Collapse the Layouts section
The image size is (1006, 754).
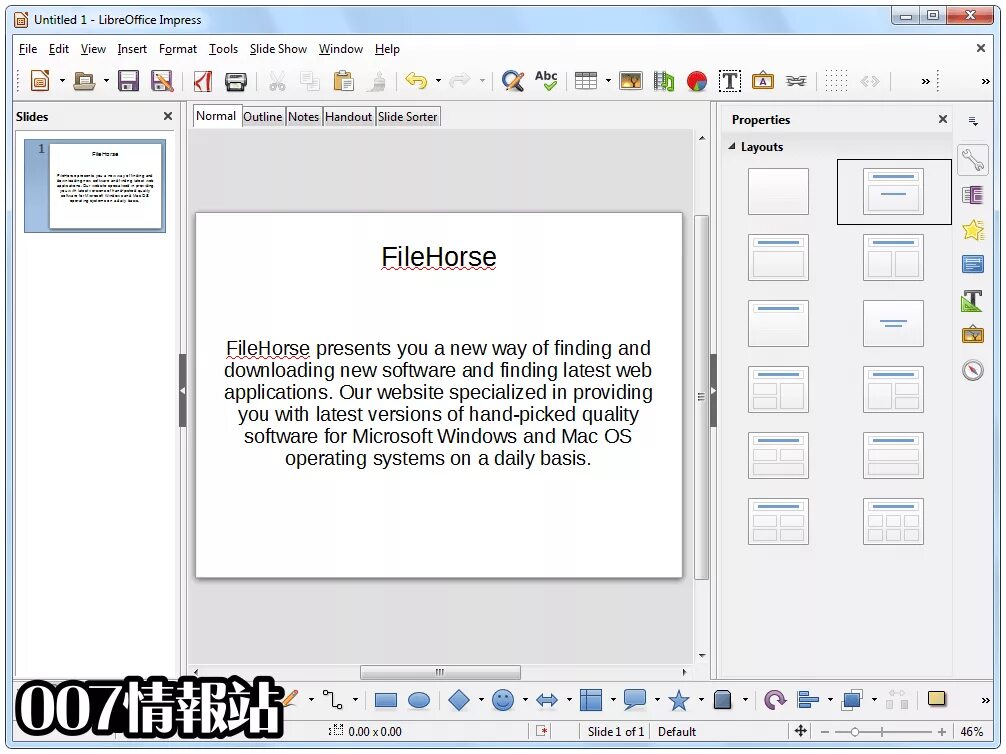tap(731, 146)
